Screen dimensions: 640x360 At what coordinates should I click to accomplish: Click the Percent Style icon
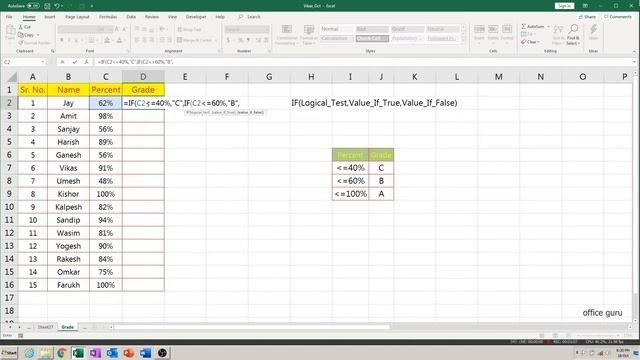point(241,40)
